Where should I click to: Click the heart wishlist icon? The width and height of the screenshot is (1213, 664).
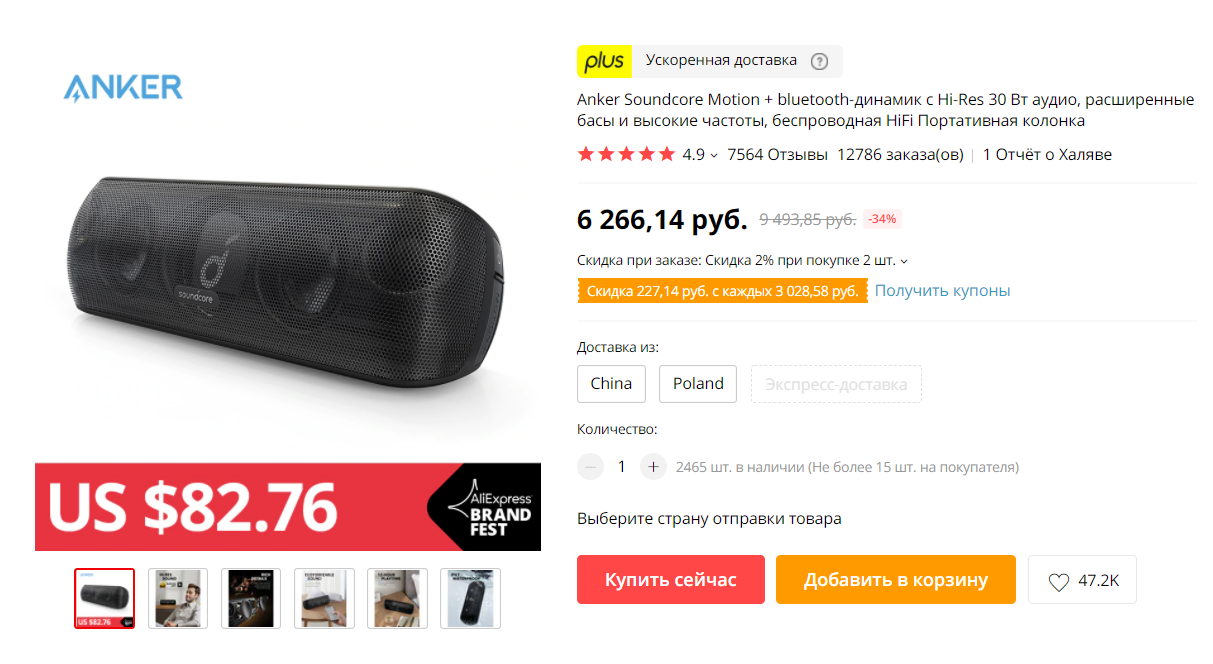[1059, 581]
